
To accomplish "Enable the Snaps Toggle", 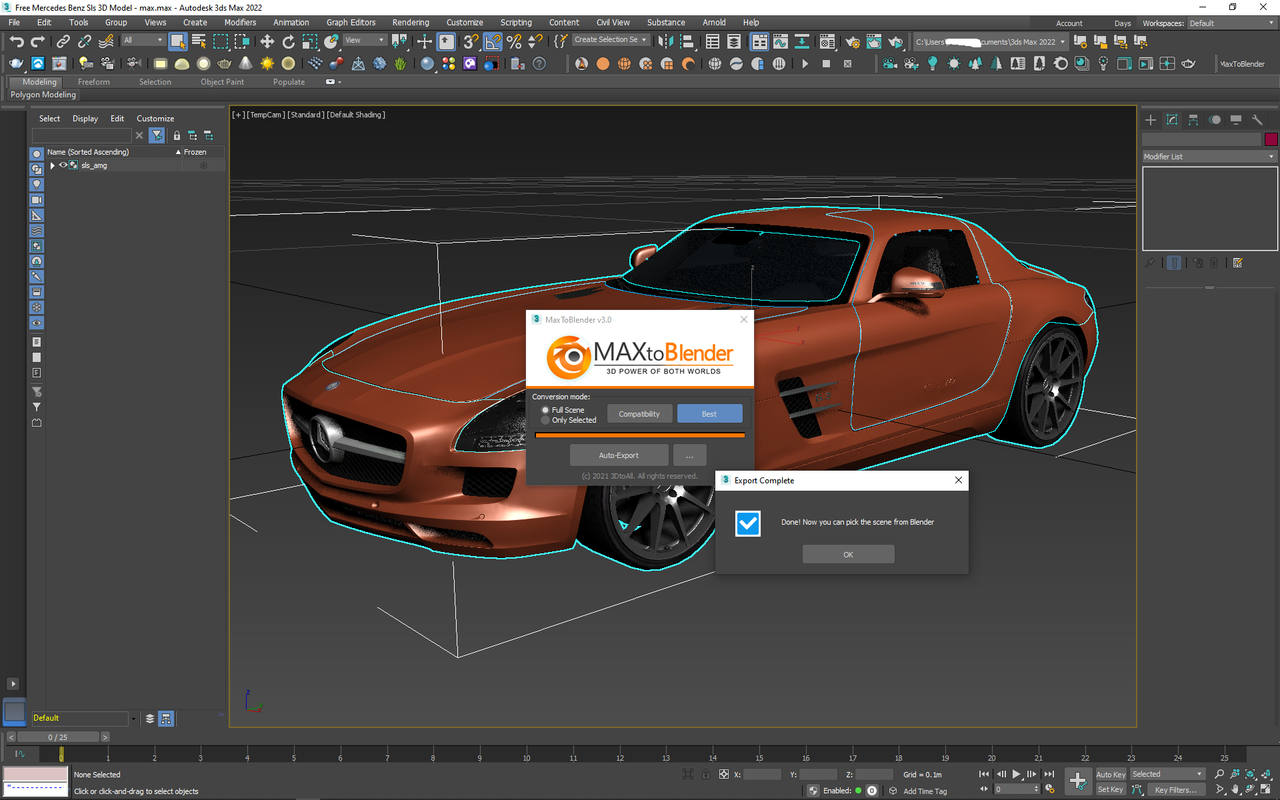I will [x=472, y=41].
